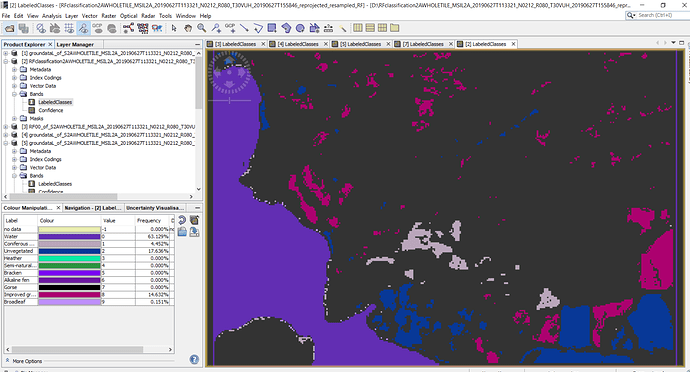Screen dimensions: 690x372
Task: Click the Open Product folder icon
Action: click(10, 28)
